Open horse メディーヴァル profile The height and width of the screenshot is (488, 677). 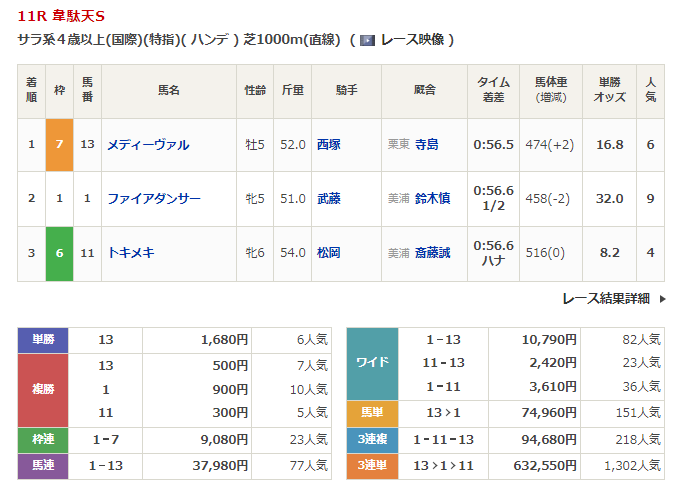click(x=148, y=145)
